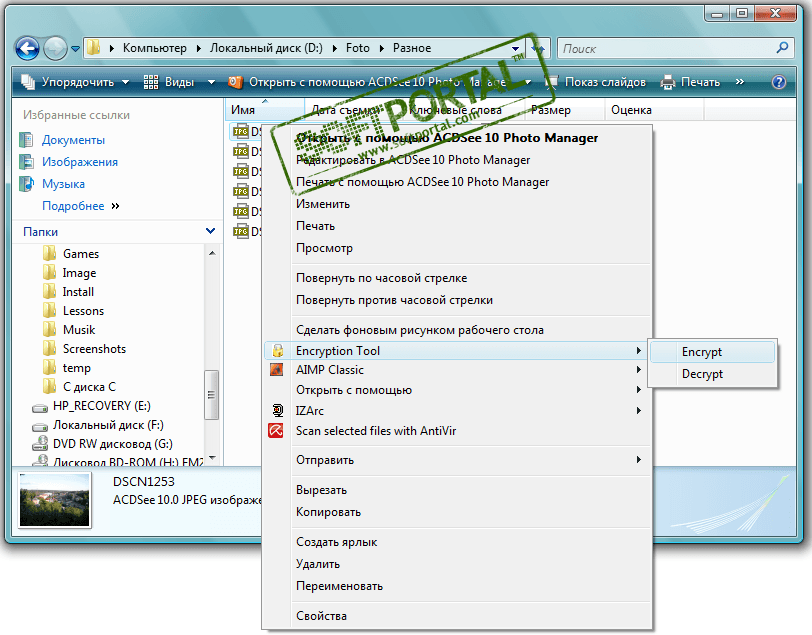Collapse the Папки folders pane

point(210,231)
